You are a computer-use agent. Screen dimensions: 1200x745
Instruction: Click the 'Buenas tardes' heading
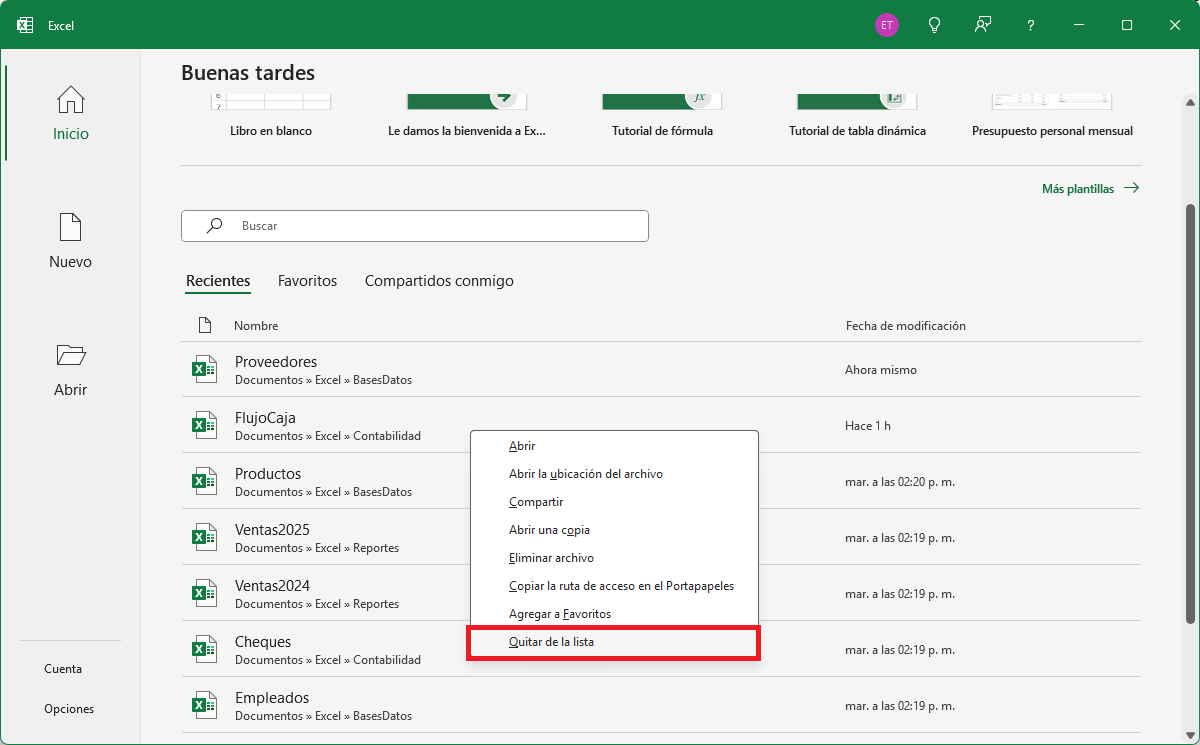tap(248, 73)
